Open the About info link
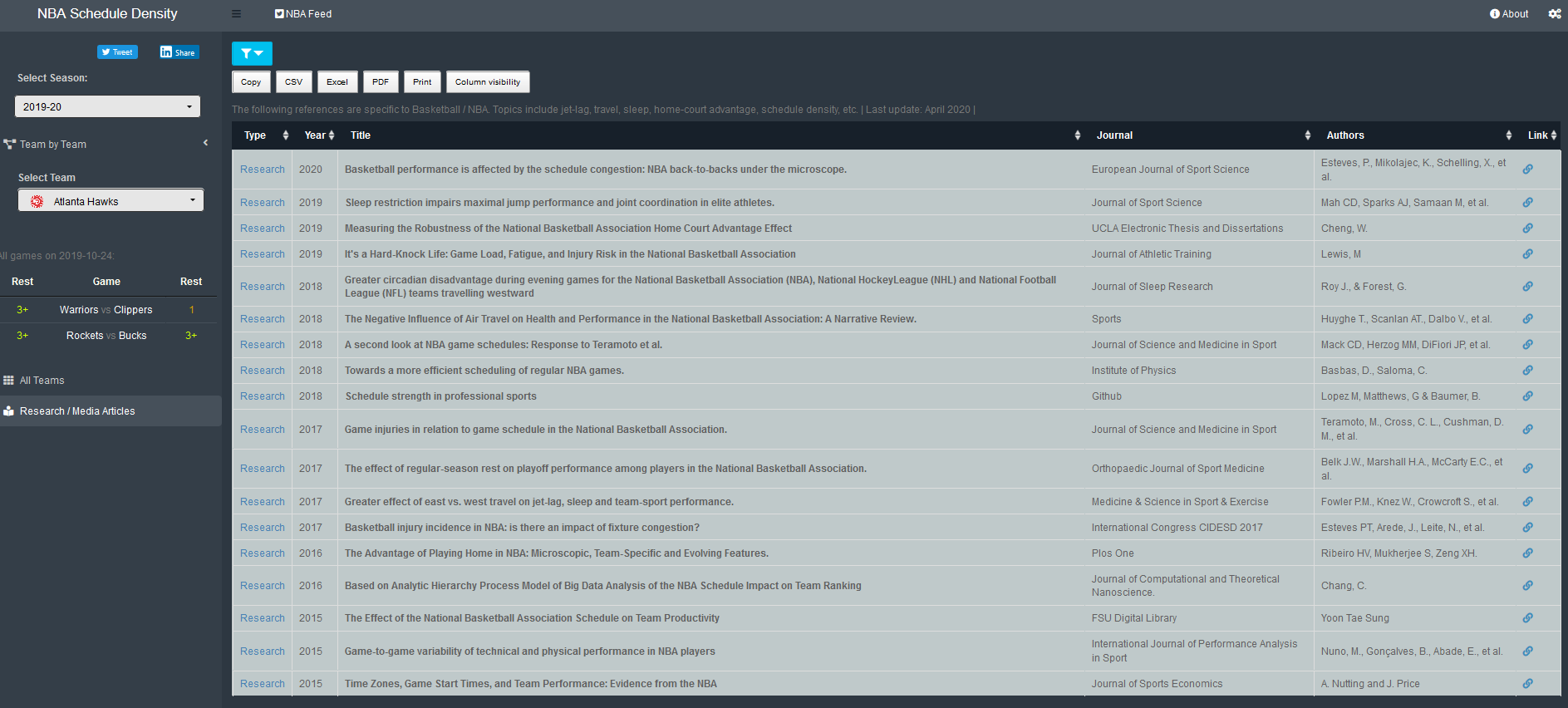The width and height of the screenshot is (1568, 708). coord(1509,14)
